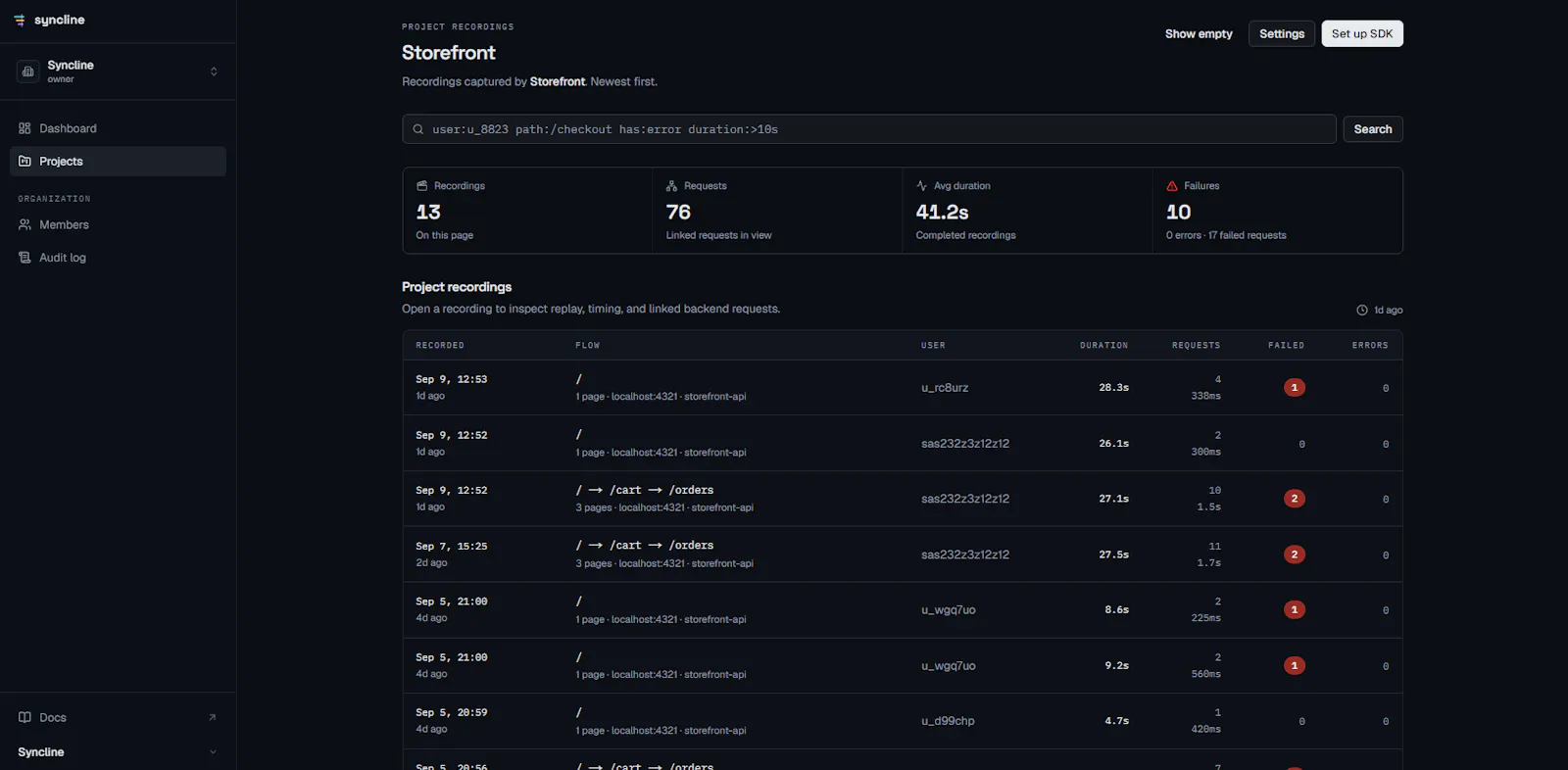Open Dashboard in the sidebar
This screenshot has width=1568, height=770.
(118, 128)
